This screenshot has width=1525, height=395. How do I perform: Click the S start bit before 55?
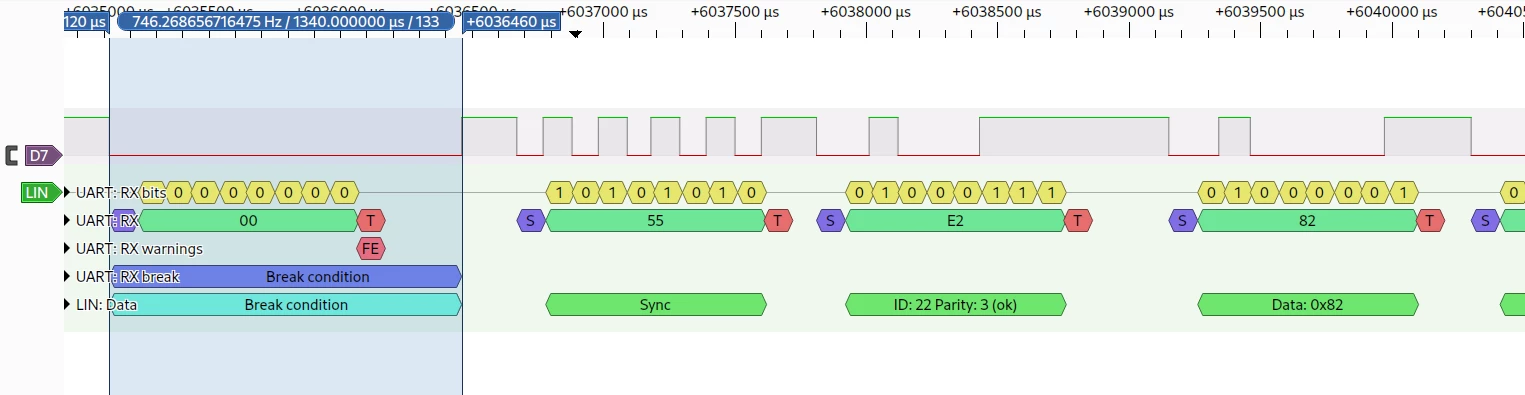(x=531, y=220)
